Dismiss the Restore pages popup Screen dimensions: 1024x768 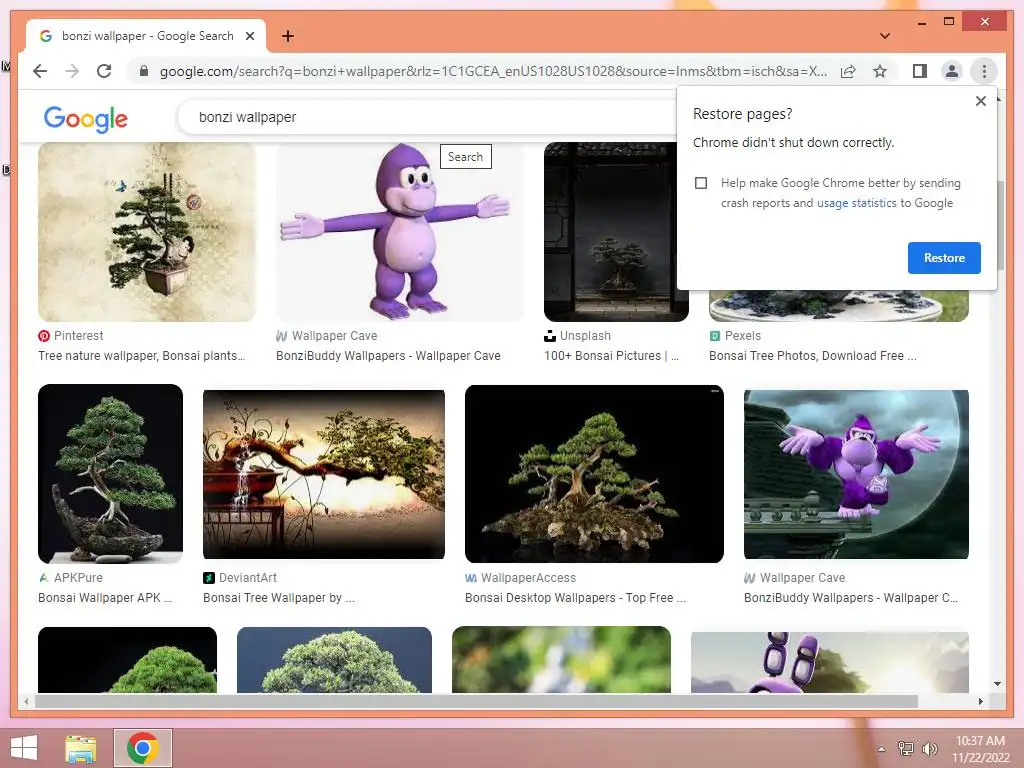(980, 101)
